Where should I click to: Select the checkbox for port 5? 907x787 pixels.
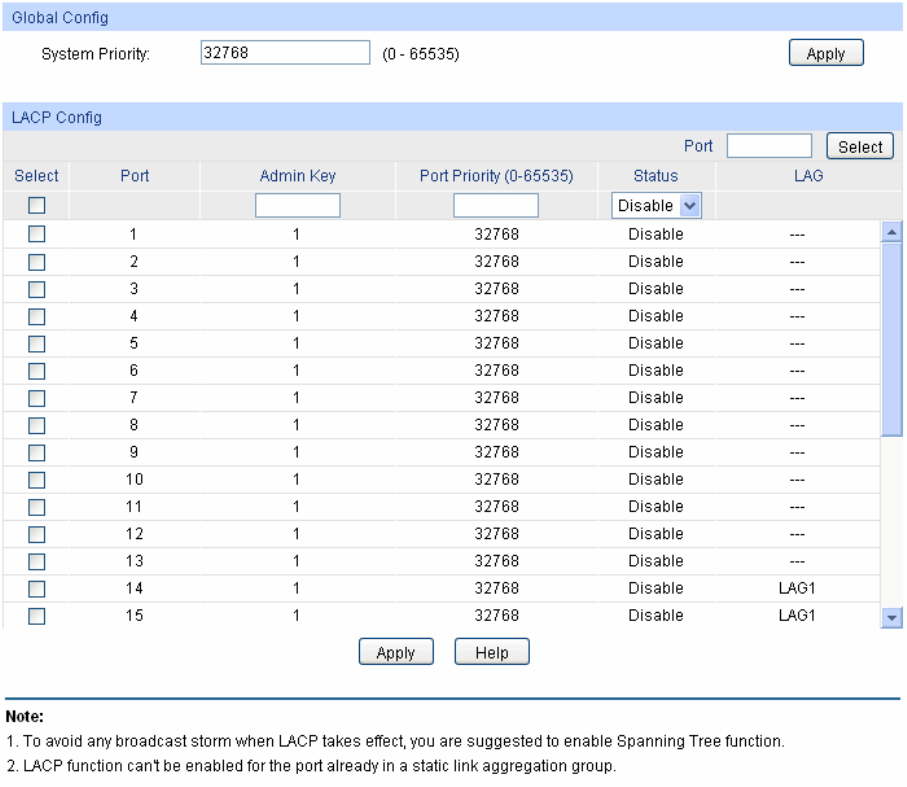36,343
